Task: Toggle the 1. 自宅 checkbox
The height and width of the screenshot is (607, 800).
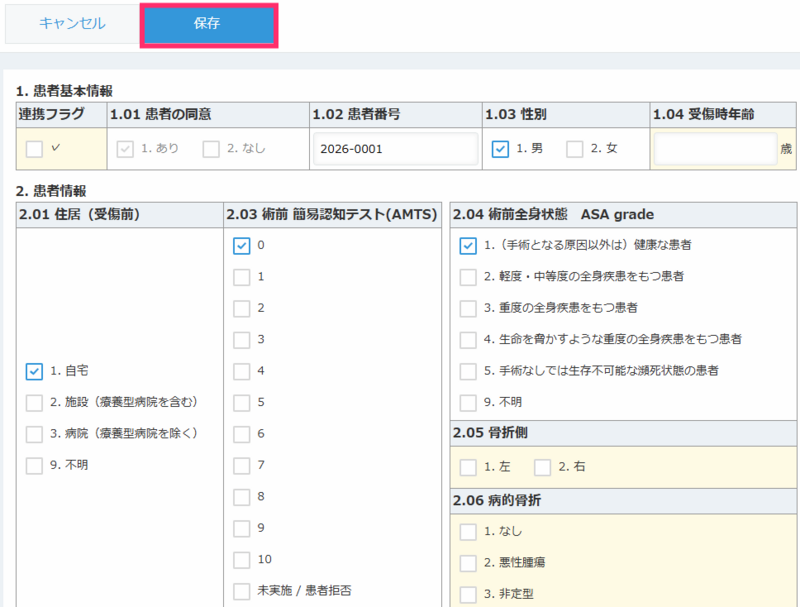Action: [x=34, y=371]
